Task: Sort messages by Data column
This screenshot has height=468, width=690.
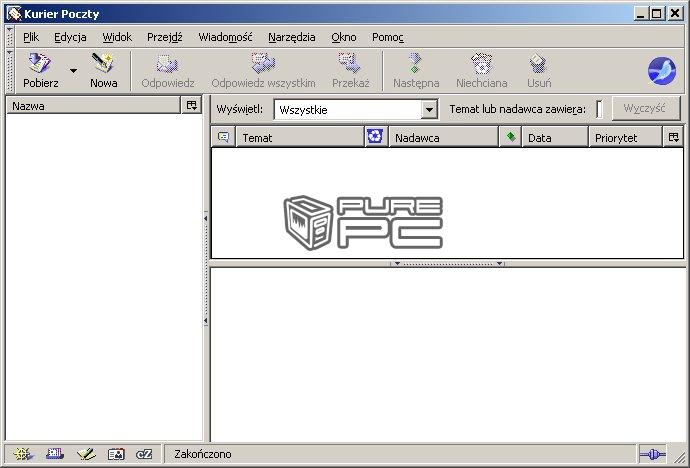Action: (555, 137)
